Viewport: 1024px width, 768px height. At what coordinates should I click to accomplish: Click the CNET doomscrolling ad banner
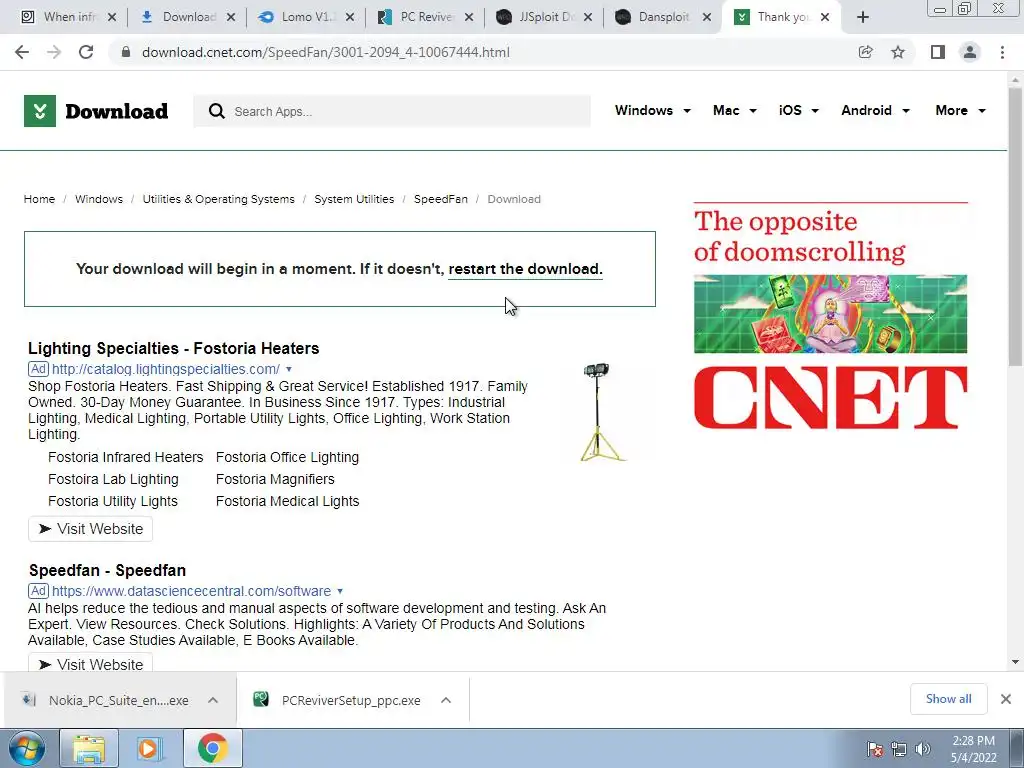tap(830, 317)
